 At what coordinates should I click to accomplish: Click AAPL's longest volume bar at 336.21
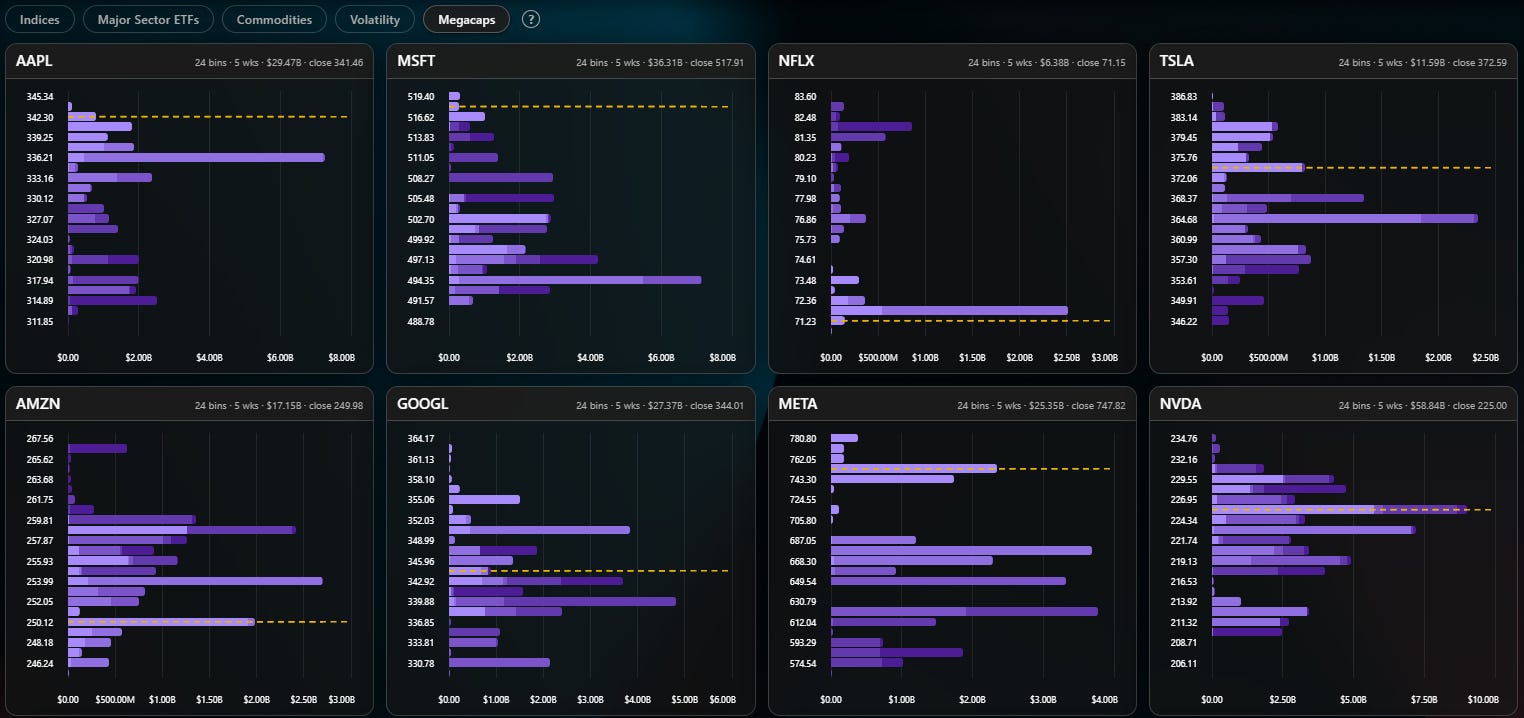(x=196, y=157)
